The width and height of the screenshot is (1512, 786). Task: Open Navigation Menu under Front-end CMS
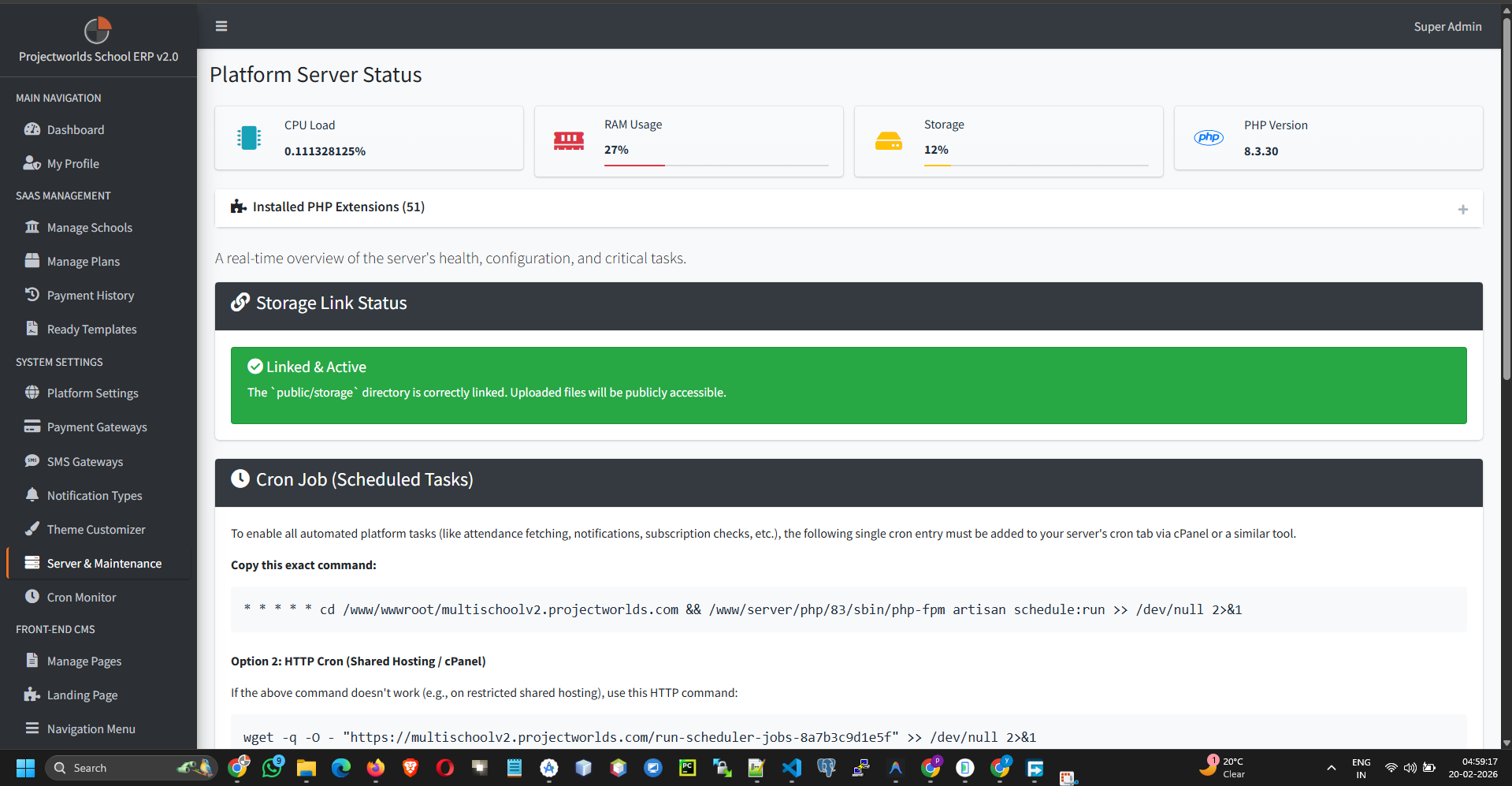[x=91, y=728]
